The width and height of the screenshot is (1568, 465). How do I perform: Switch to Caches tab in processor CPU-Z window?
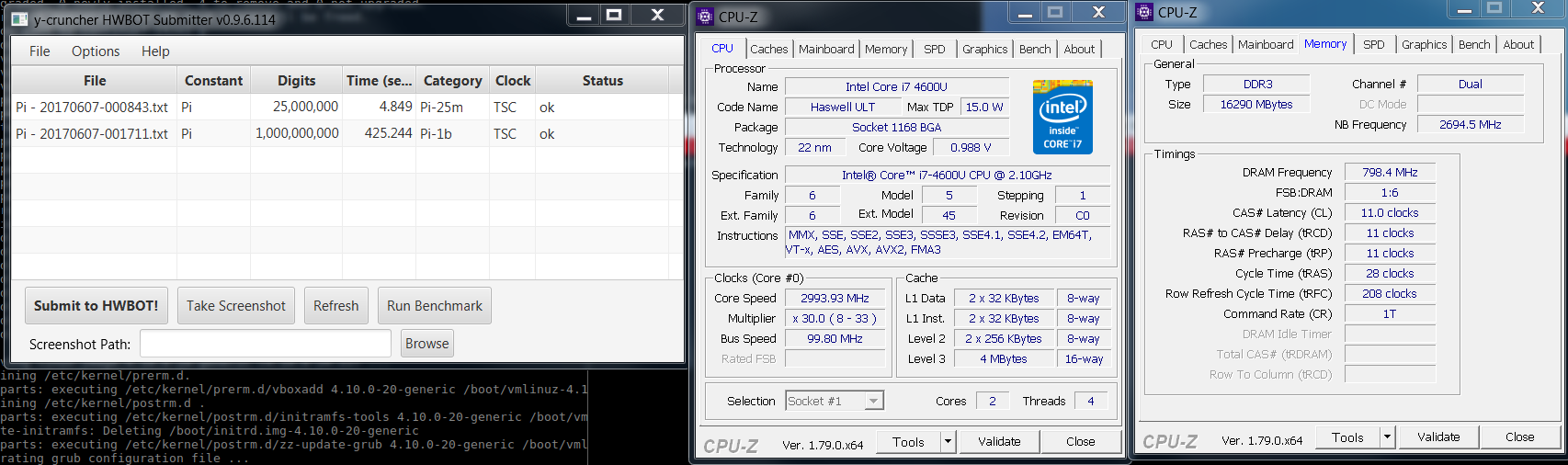768,49
